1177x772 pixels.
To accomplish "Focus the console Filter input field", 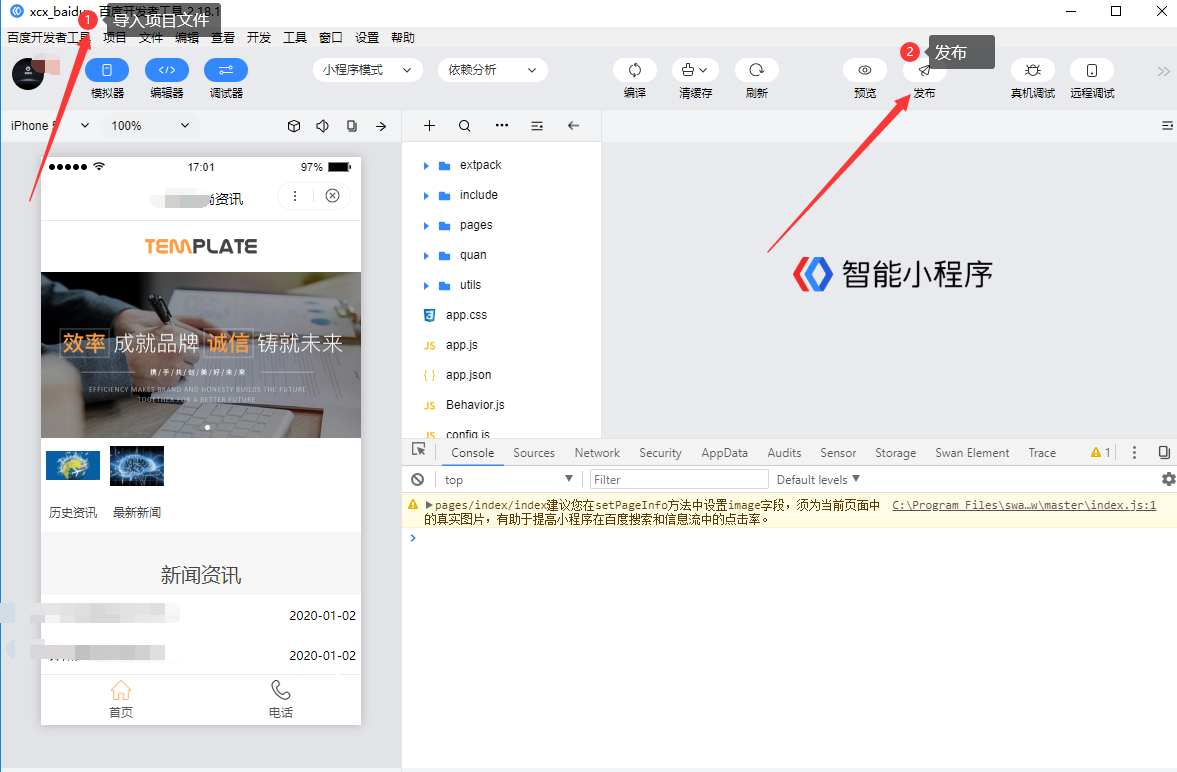I will 679,479.
